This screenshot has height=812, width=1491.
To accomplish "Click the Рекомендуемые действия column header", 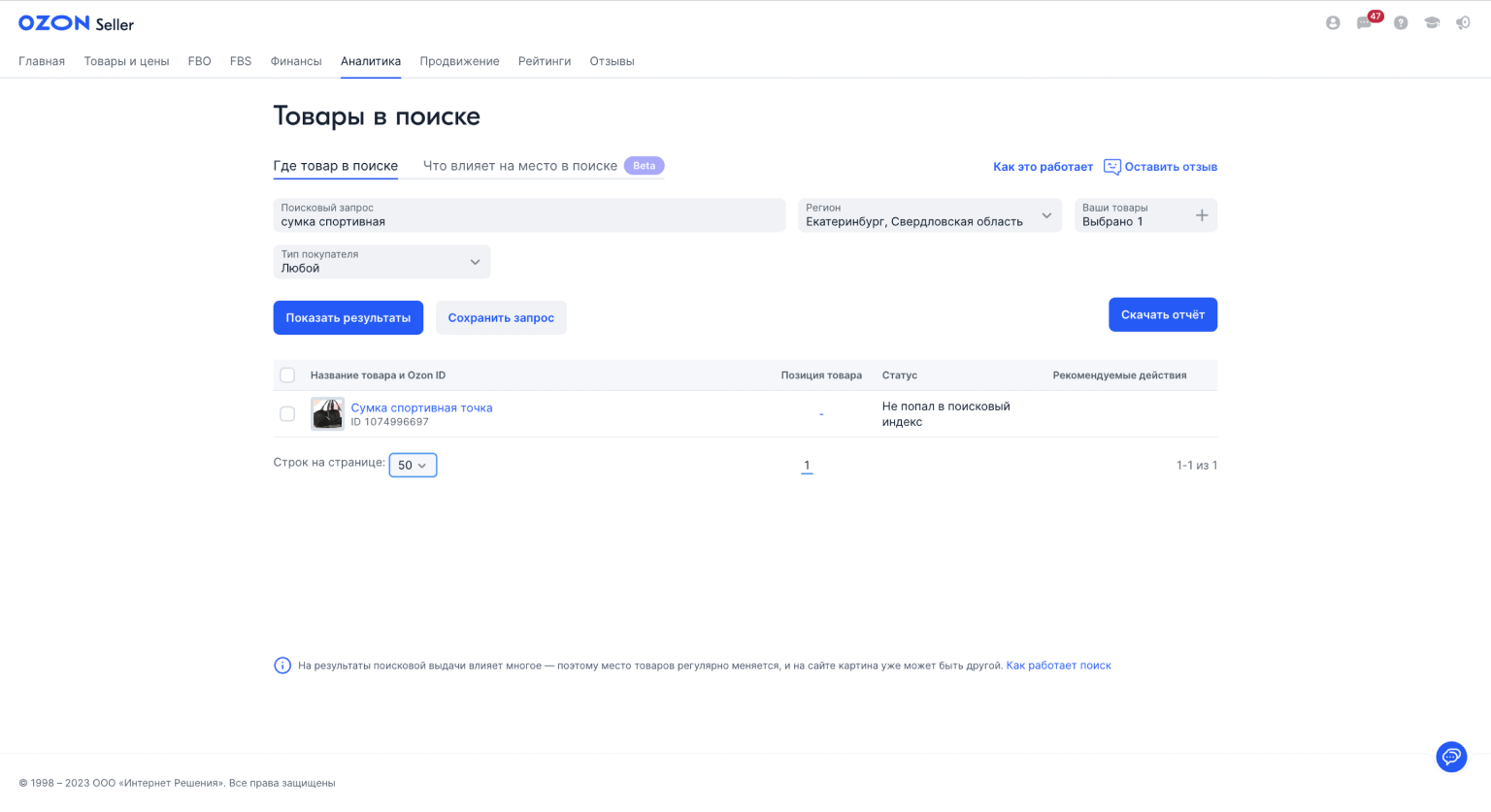I will point(1119,375).
